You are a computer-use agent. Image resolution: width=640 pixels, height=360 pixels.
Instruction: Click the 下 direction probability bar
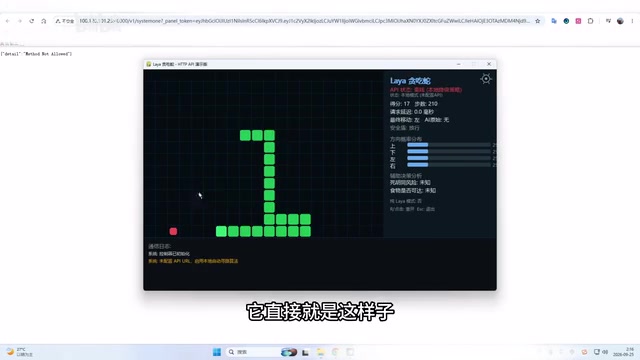click(449, 151)
